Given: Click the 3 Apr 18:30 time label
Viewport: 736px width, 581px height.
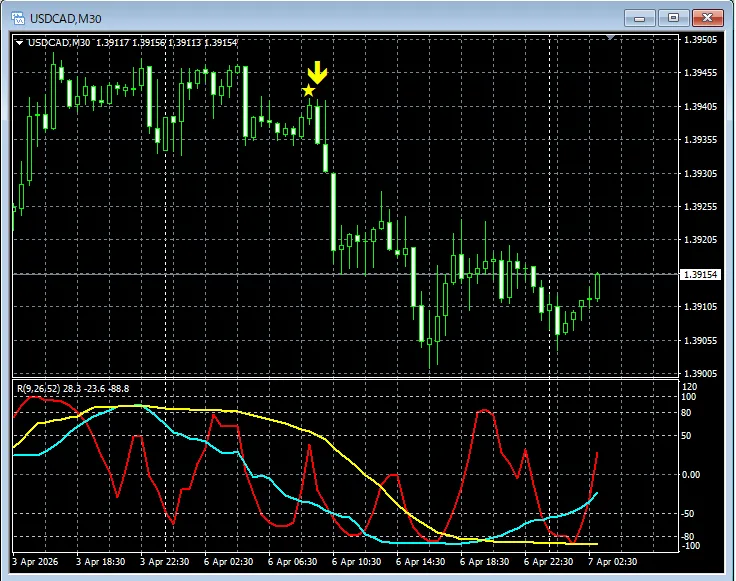Looking at the screenshot, I should (x=100, y=562).
